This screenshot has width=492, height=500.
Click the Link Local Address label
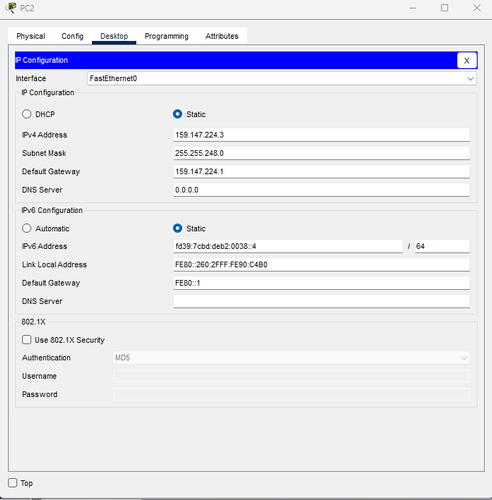[54, 265]
